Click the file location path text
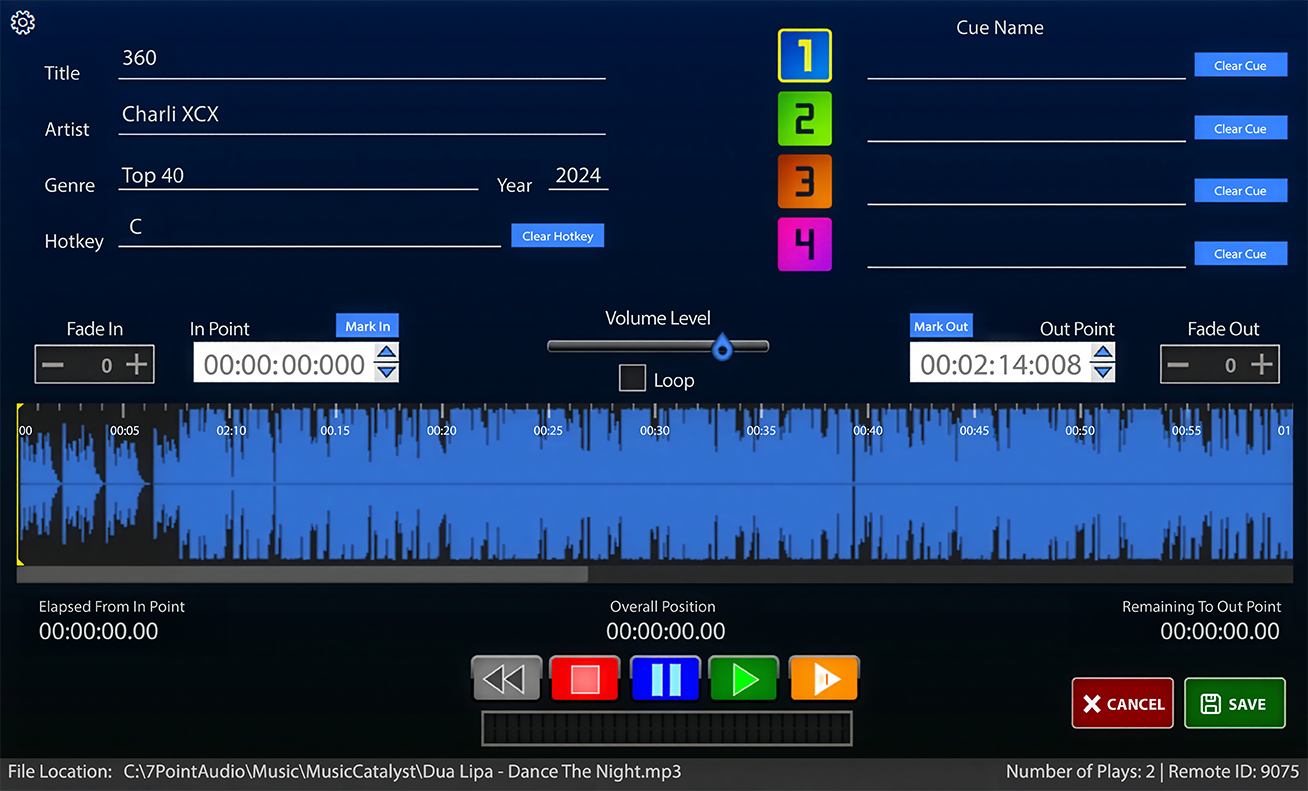Viewport: 1308px width, 791px height. [402, 772]
